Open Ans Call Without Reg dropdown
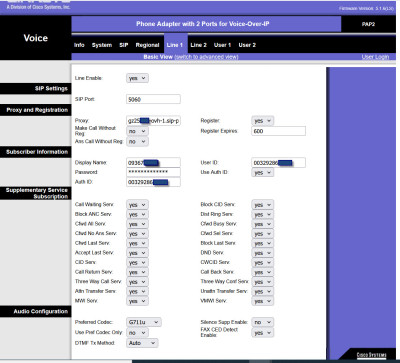 coord(137,142)
